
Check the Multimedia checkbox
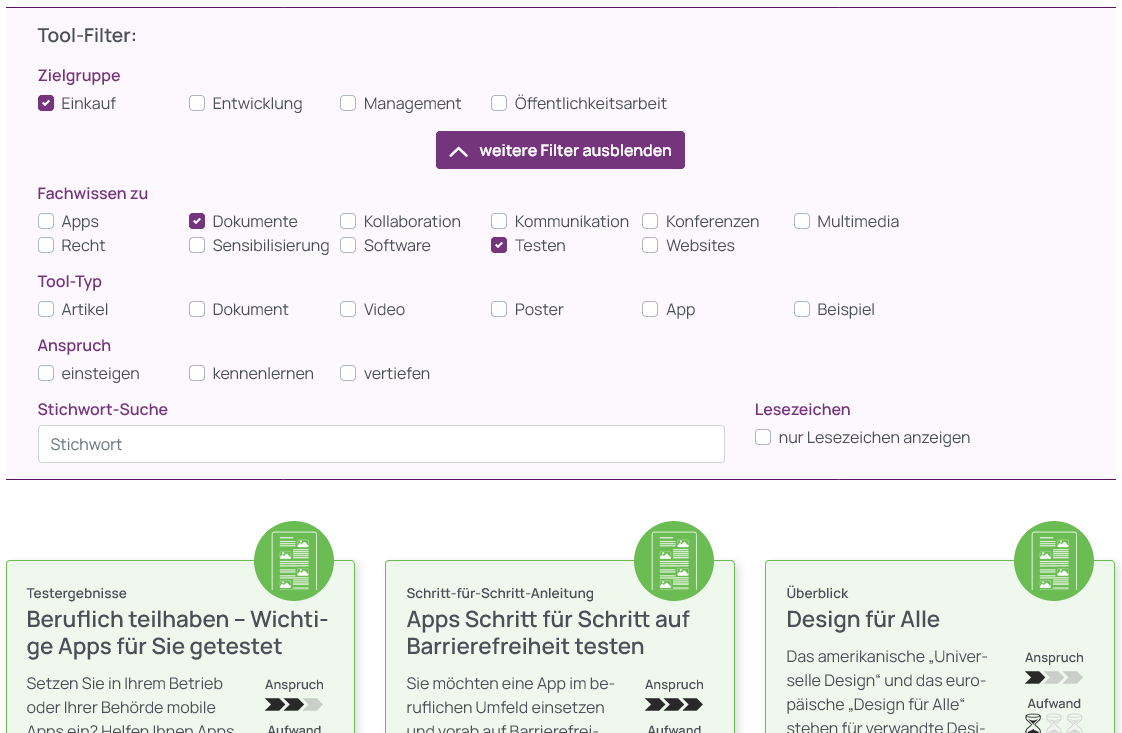pos(801,221)
